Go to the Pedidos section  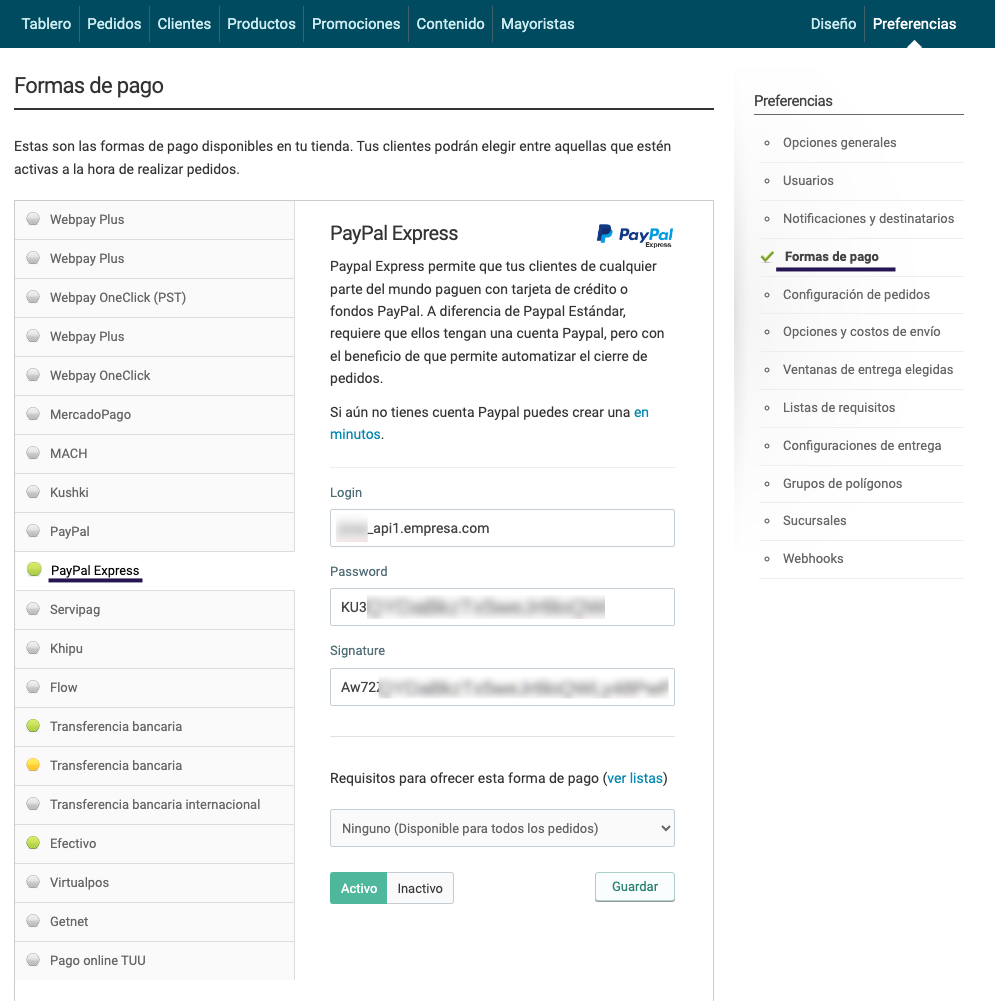point(114,24)
